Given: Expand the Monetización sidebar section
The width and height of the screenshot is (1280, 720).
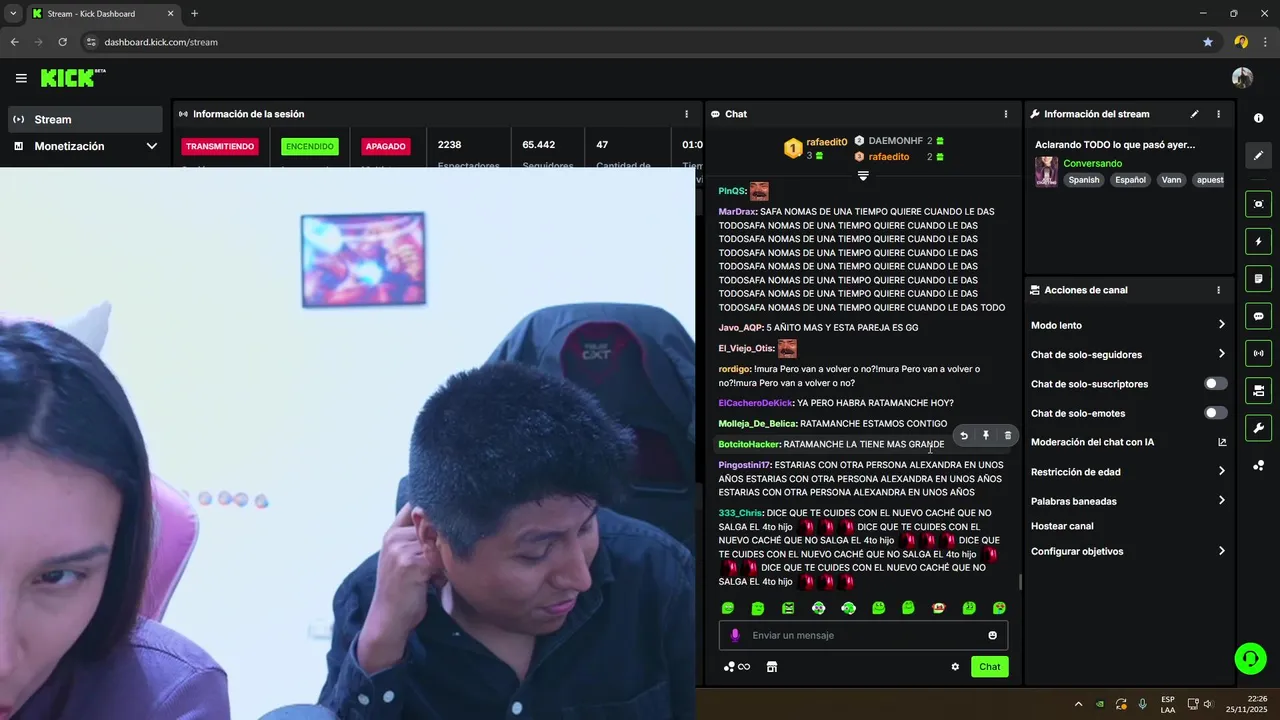Looking at the screenshot, I should [x=84, y=146].
